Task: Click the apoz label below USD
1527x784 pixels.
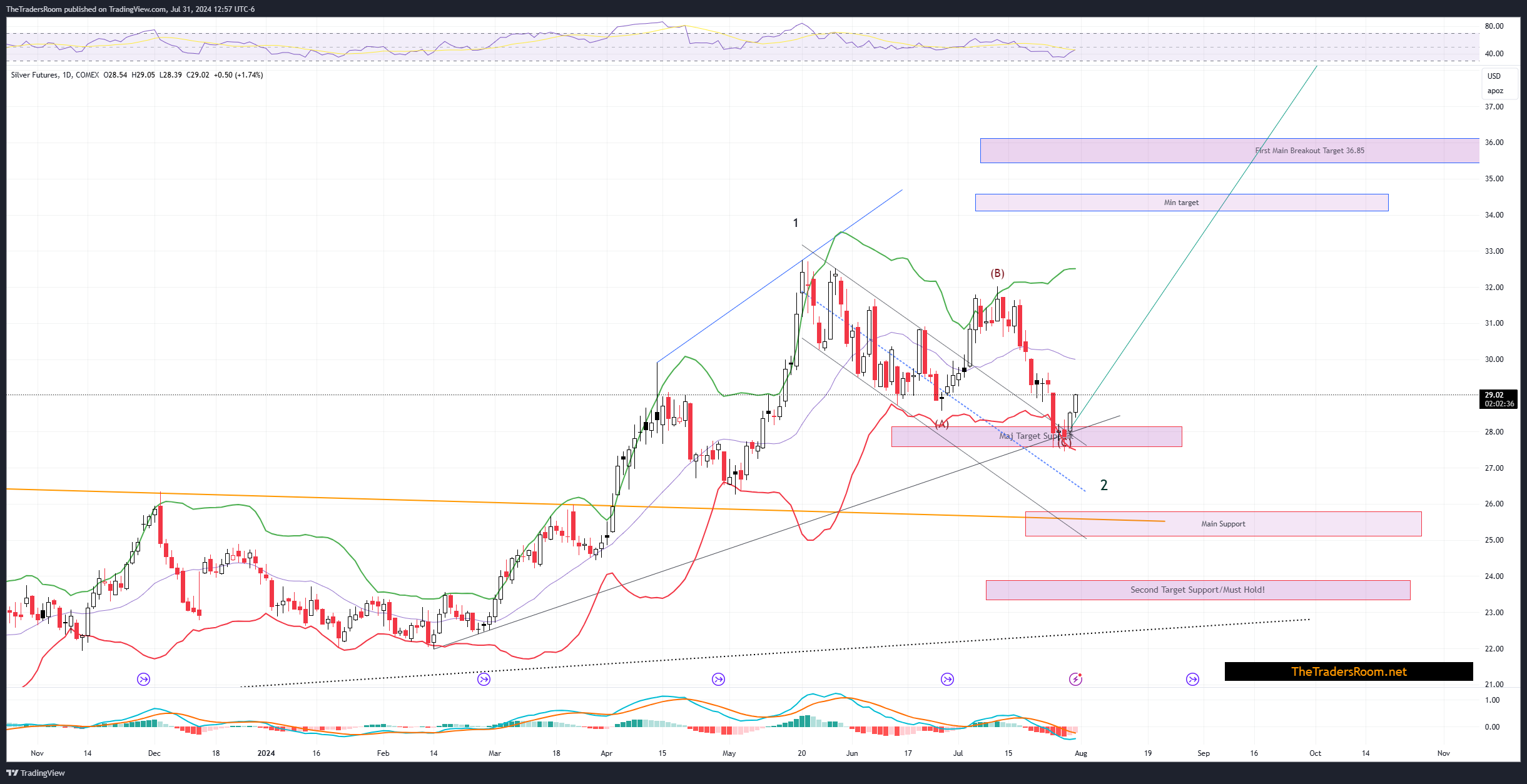Action: (x=1494, y=91)
